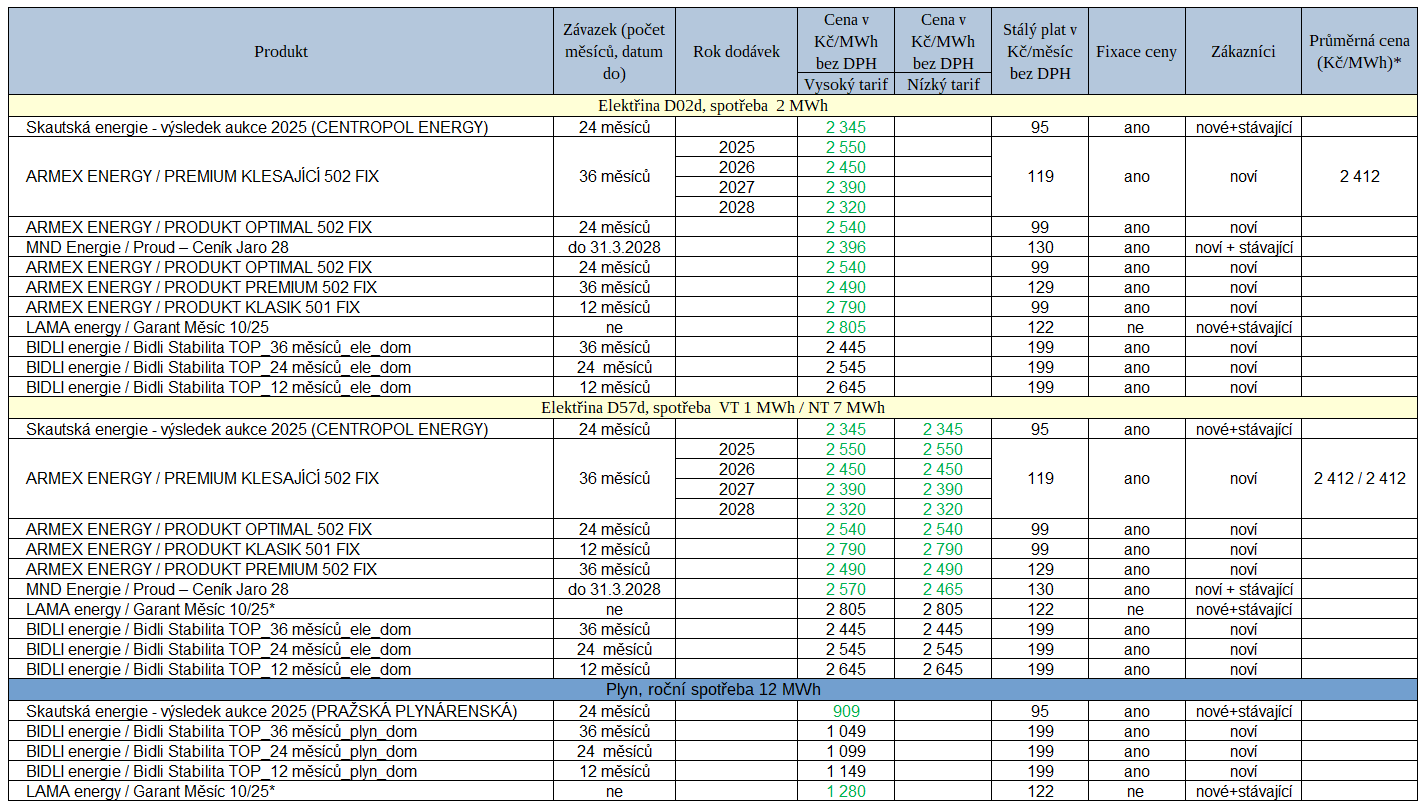
Task: Click the high tariff value '2 570'
Action: [846, 589]
